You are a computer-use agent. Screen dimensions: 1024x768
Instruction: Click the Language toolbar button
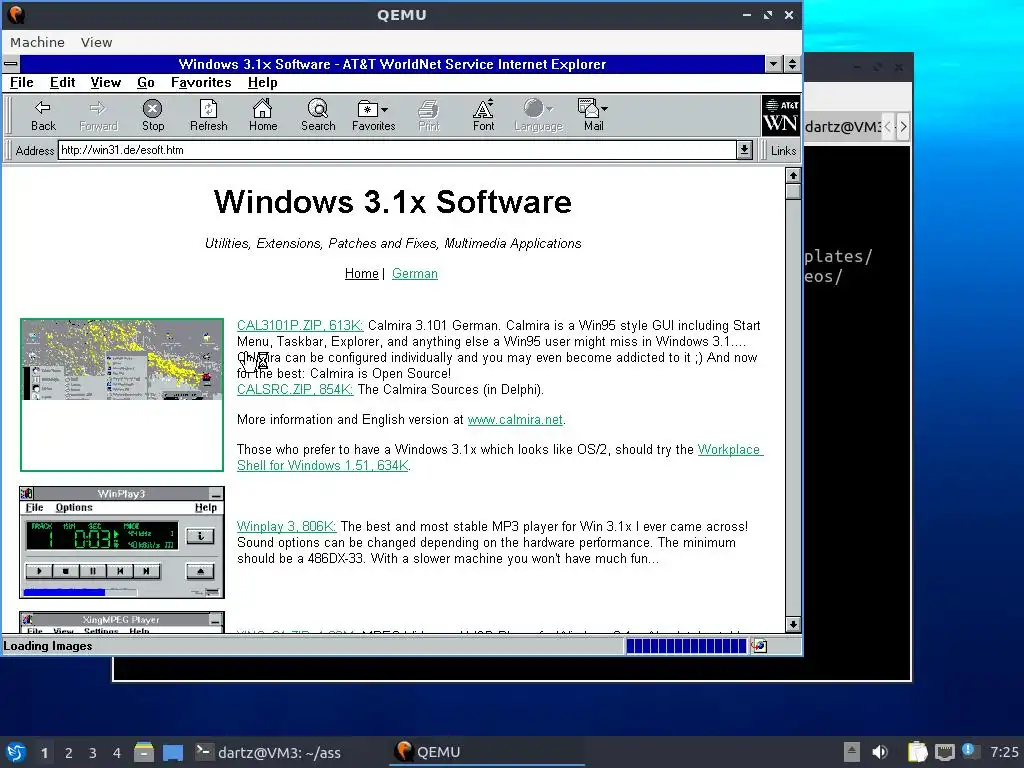tap(538, 116)
